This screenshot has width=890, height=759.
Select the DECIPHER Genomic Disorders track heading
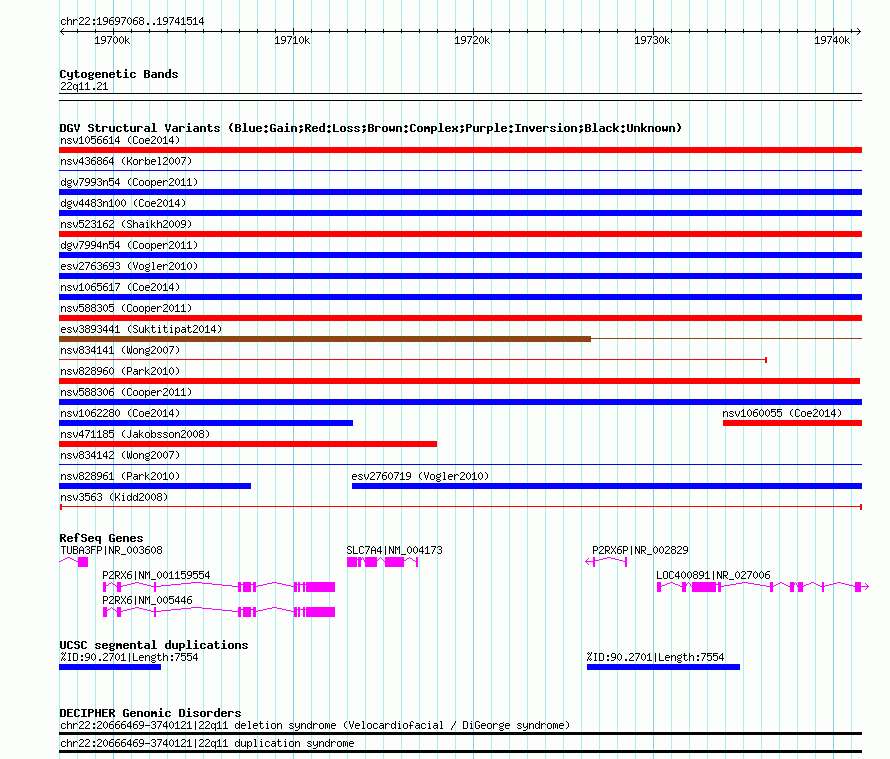point(150,713)
